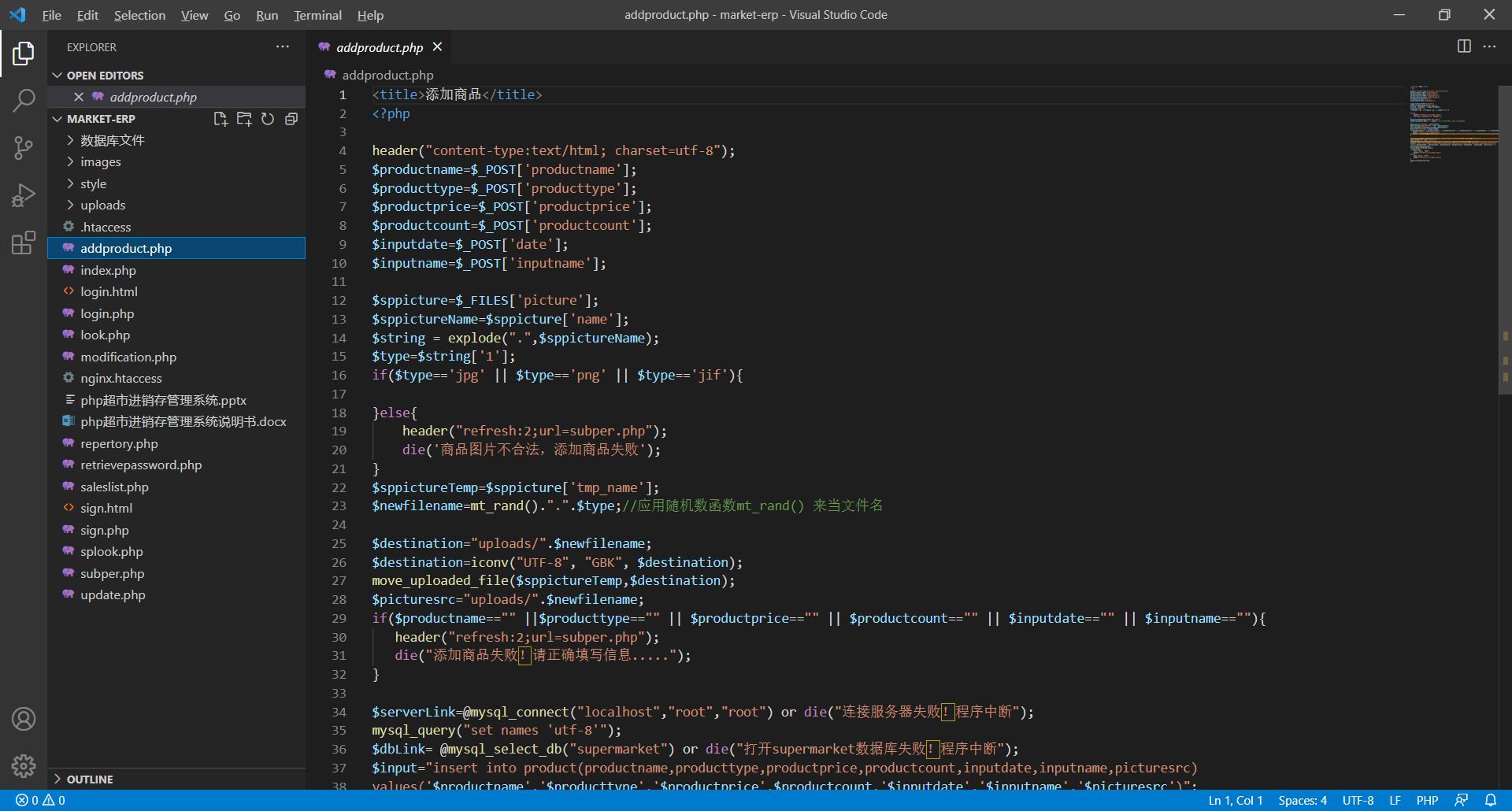Close the addproduct.php editor tab
Image resolution: width=1512 pixels, height=811 pixels.
(x=437, y=47)
